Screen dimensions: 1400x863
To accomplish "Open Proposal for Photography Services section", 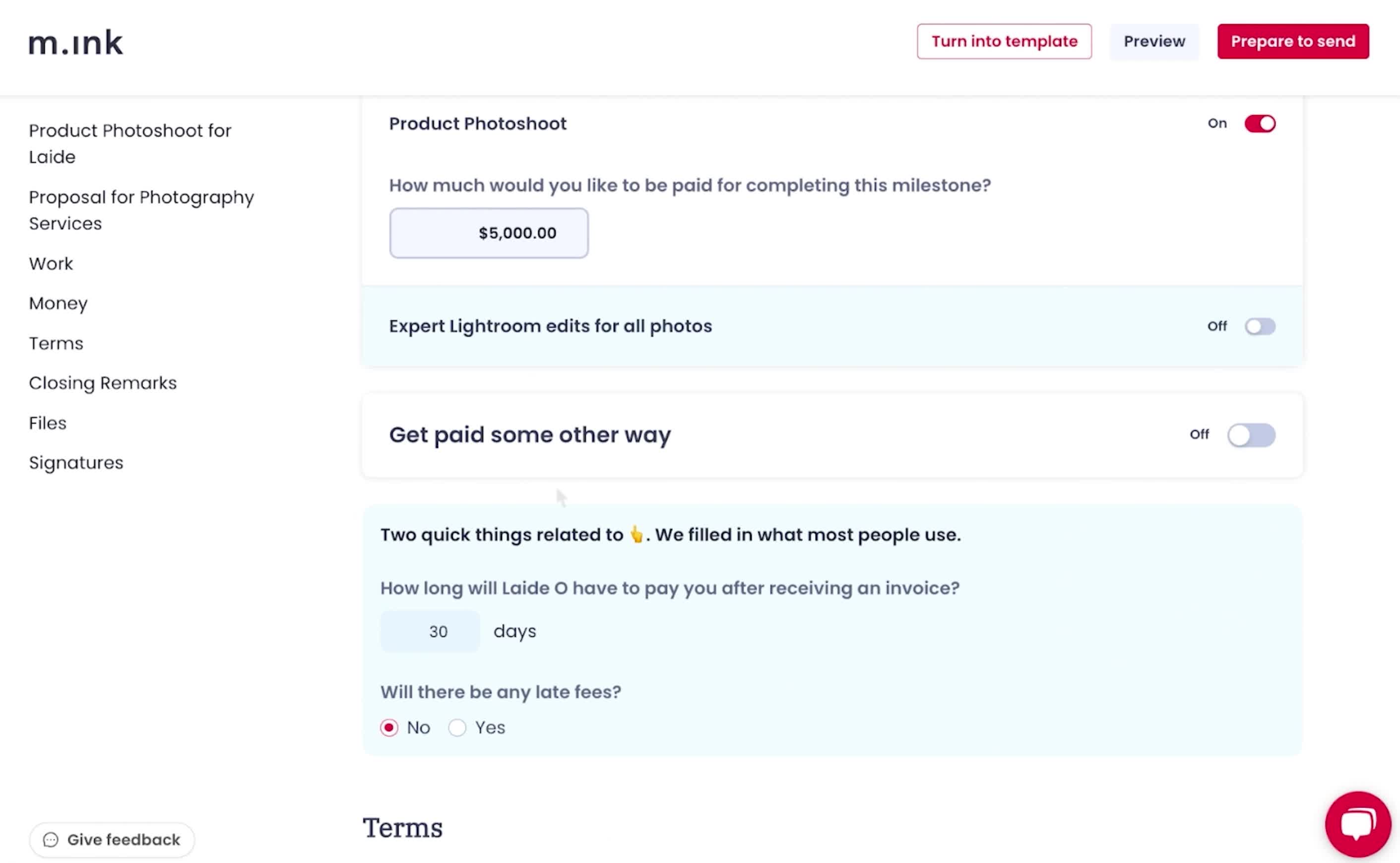I will 141,210.
